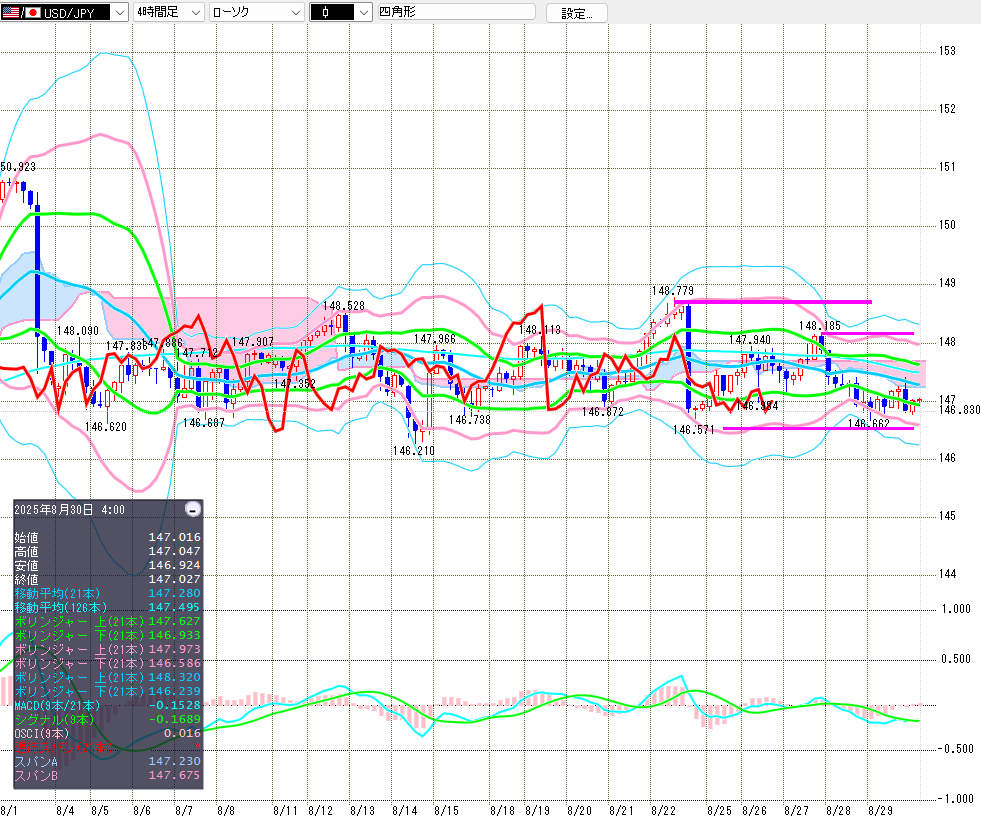981x821 pixels.
Task: Click the 153 price axis label
Action: (x=947, y=51)
